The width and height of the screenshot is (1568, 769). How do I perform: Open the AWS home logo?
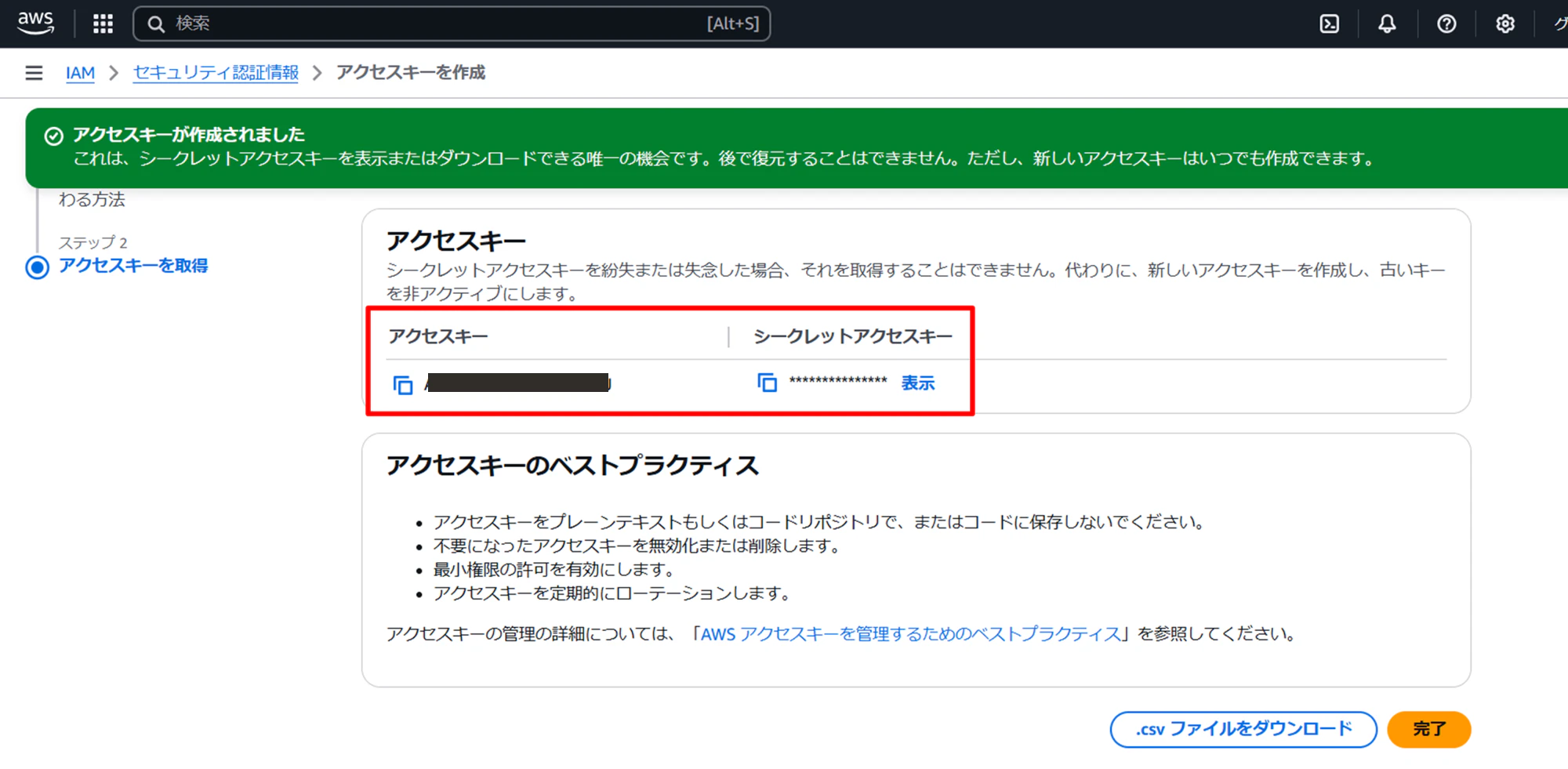point(36,23)
